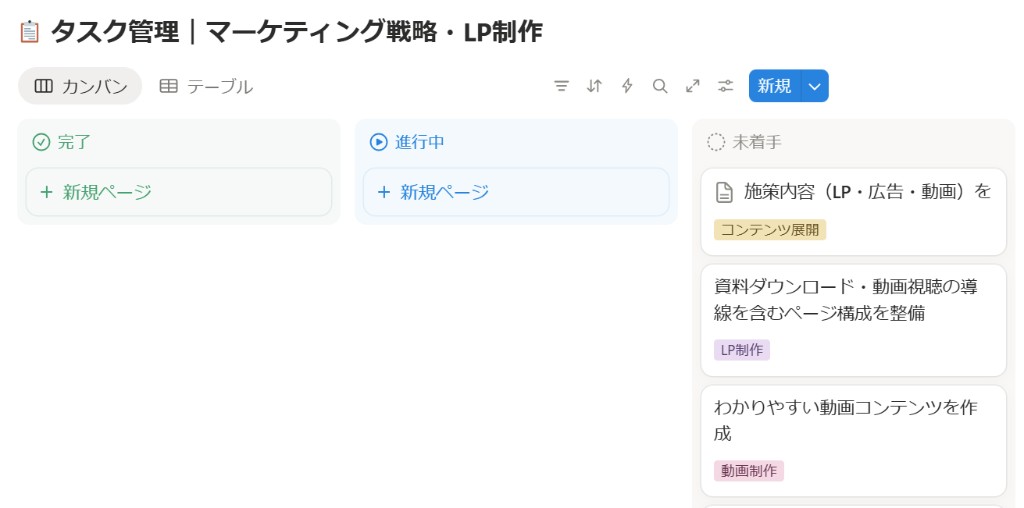Open the sort arrows icon

[594, 86]
